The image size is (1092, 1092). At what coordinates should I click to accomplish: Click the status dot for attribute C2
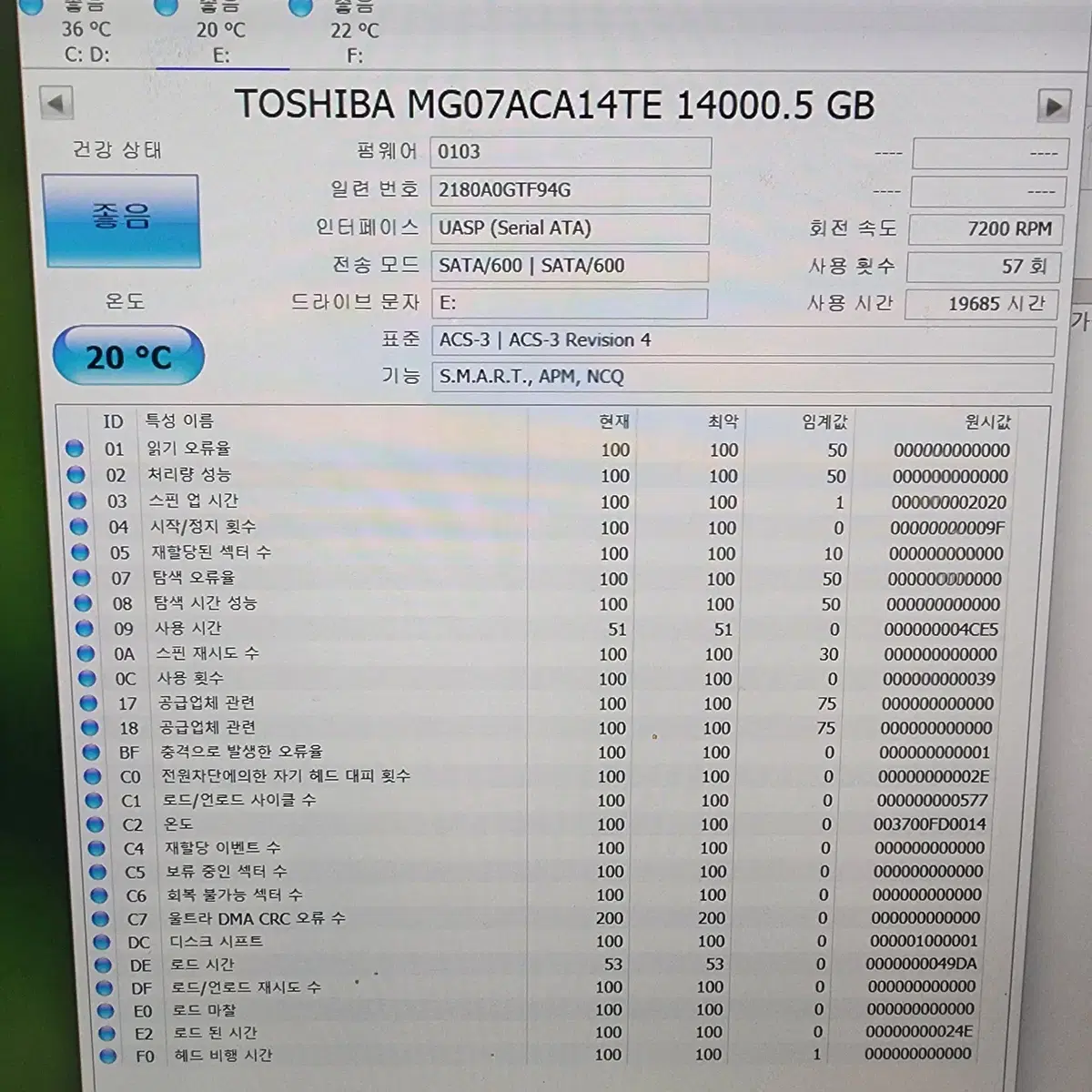(96, 824)
